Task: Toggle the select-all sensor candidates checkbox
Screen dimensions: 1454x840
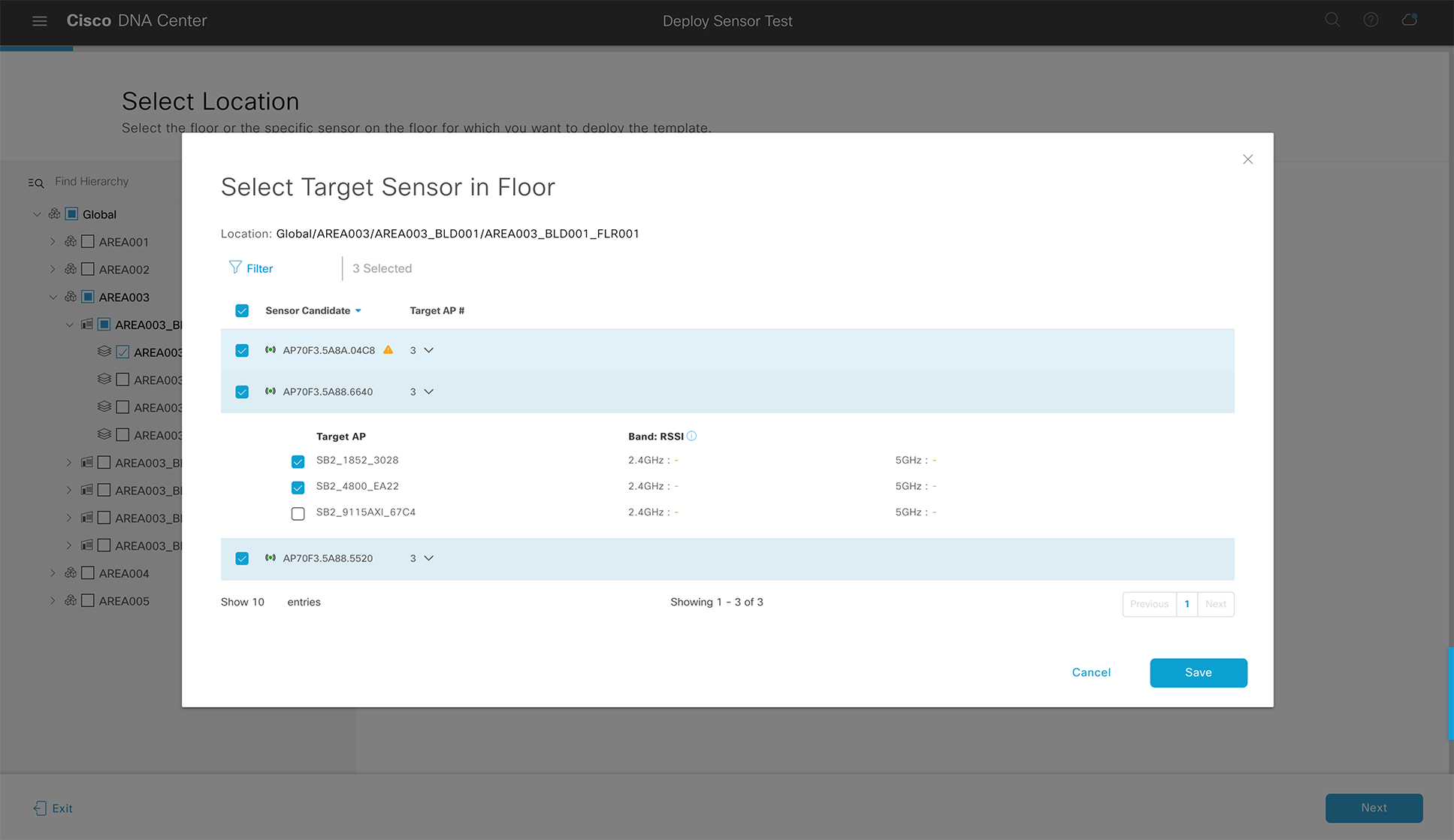Action: (x=242, y=311)
